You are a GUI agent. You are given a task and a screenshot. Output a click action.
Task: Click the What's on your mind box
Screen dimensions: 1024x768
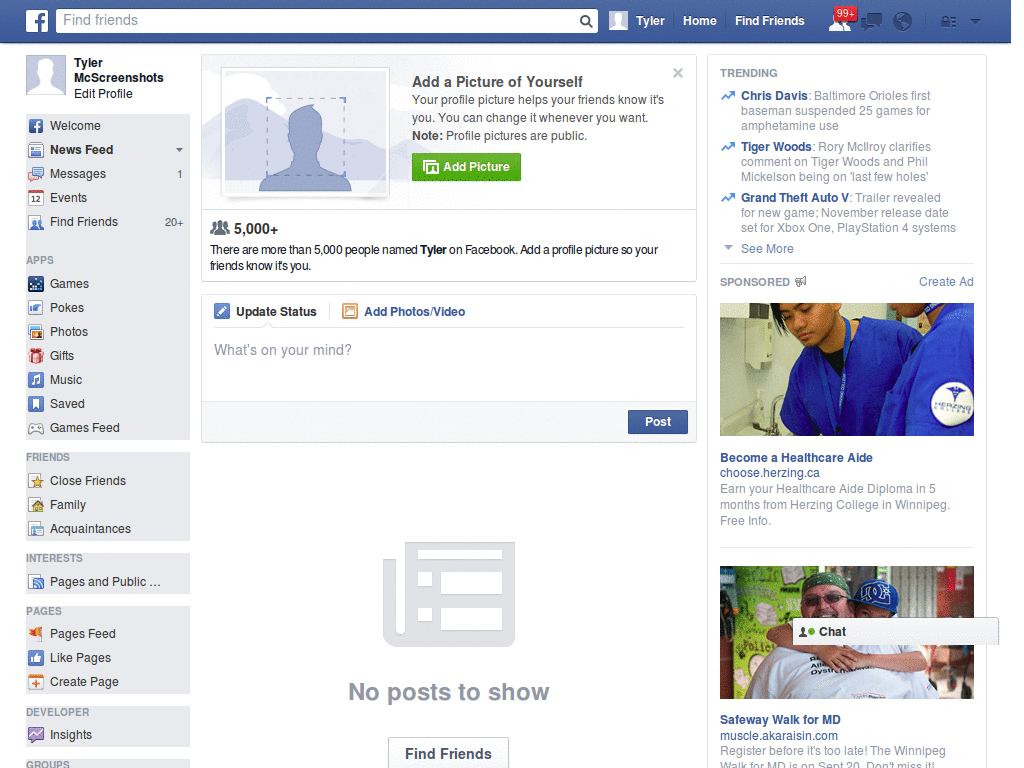point(449,364)
